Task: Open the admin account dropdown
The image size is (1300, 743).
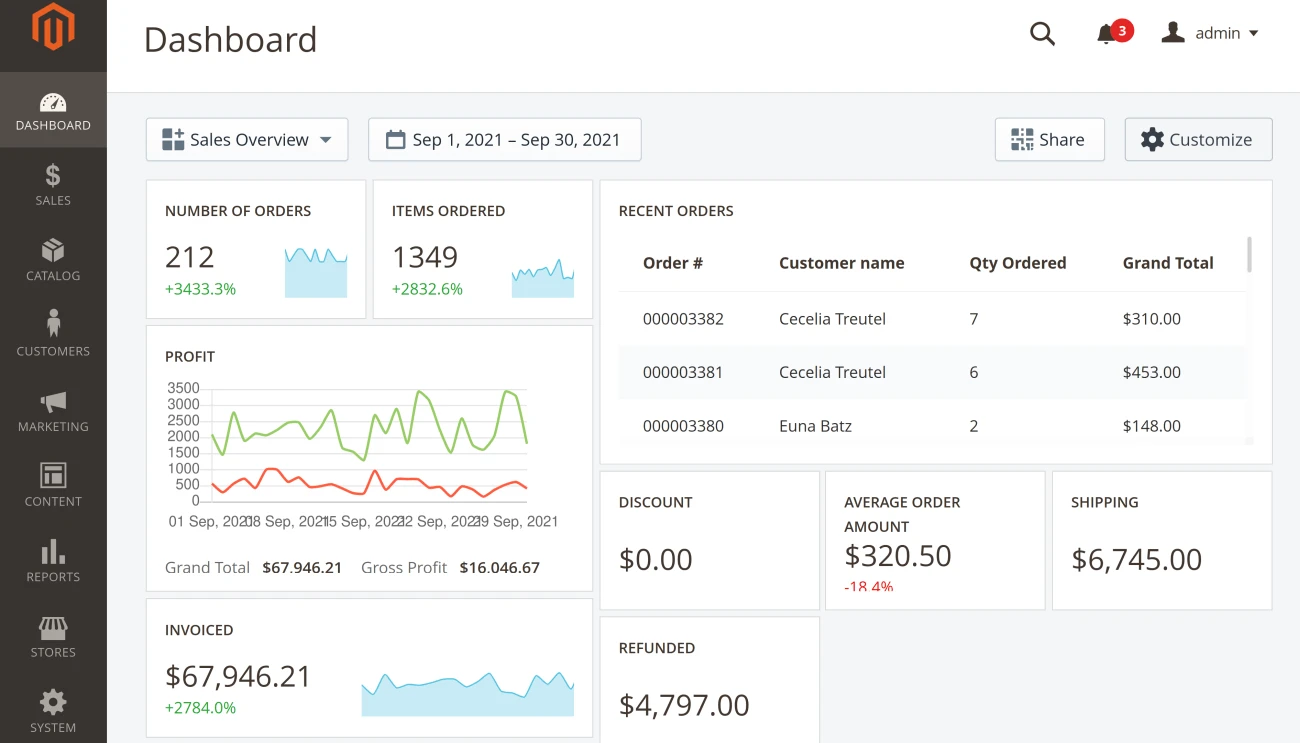Action: coord(1210,34)
